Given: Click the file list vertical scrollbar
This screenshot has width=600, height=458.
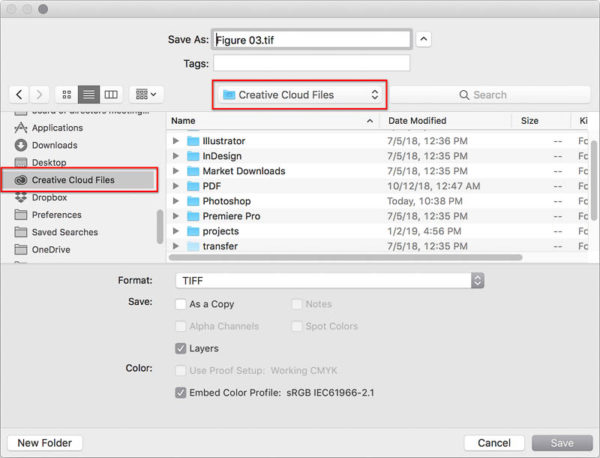Looking at the screenshot, I should coord(594,180).
